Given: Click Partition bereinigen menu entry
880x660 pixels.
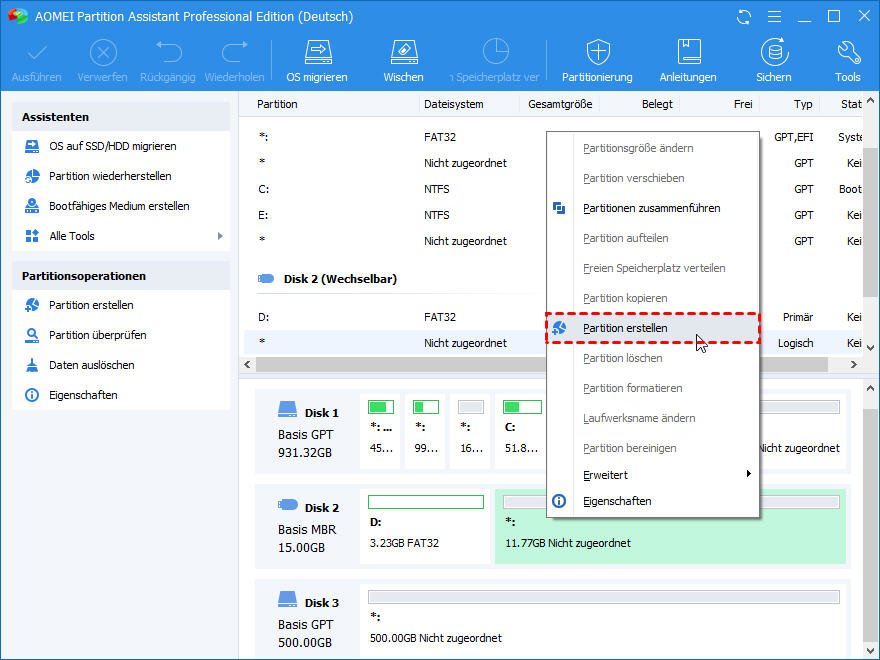Looking at the screenshot, I should tap(653, 448).
